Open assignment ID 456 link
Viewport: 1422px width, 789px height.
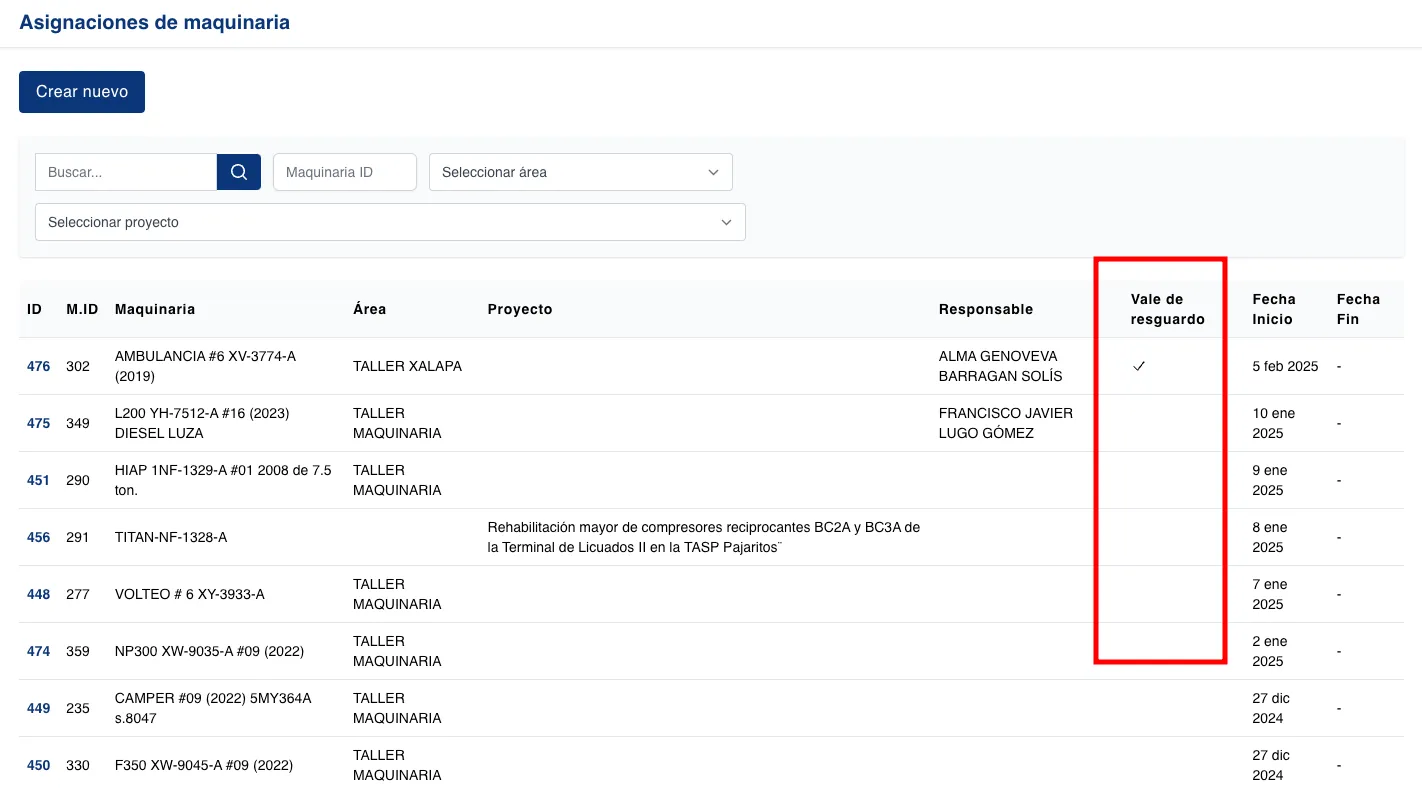[38, 537]
